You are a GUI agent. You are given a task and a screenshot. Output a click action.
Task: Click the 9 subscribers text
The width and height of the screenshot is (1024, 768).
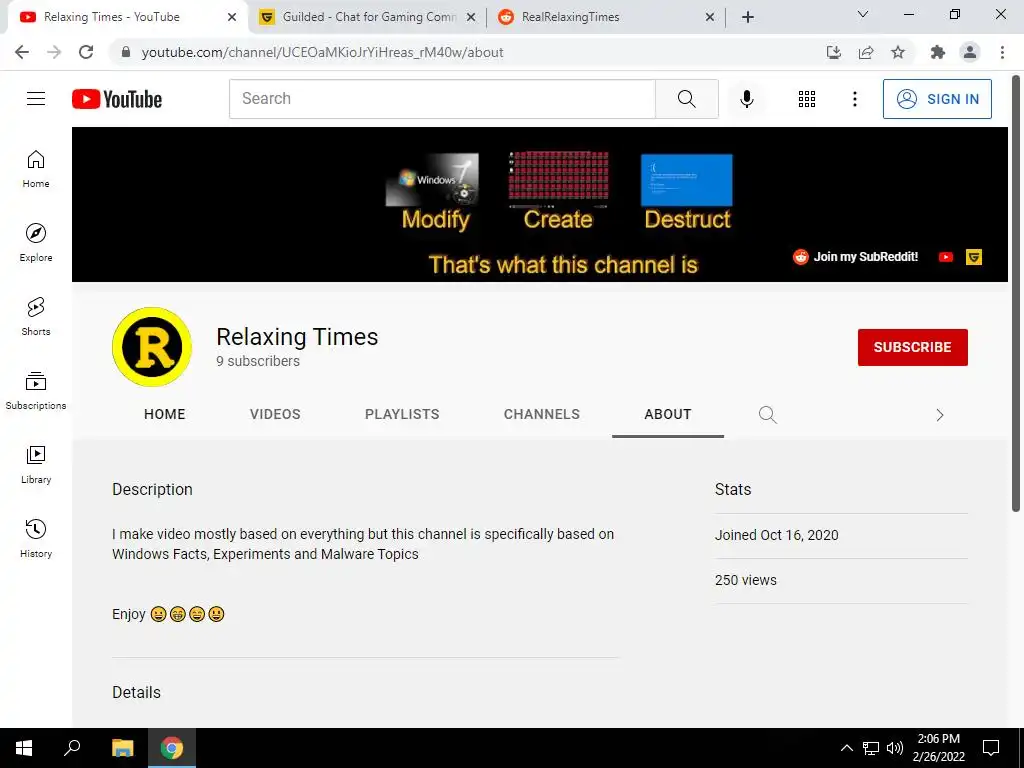pos(258,361)
